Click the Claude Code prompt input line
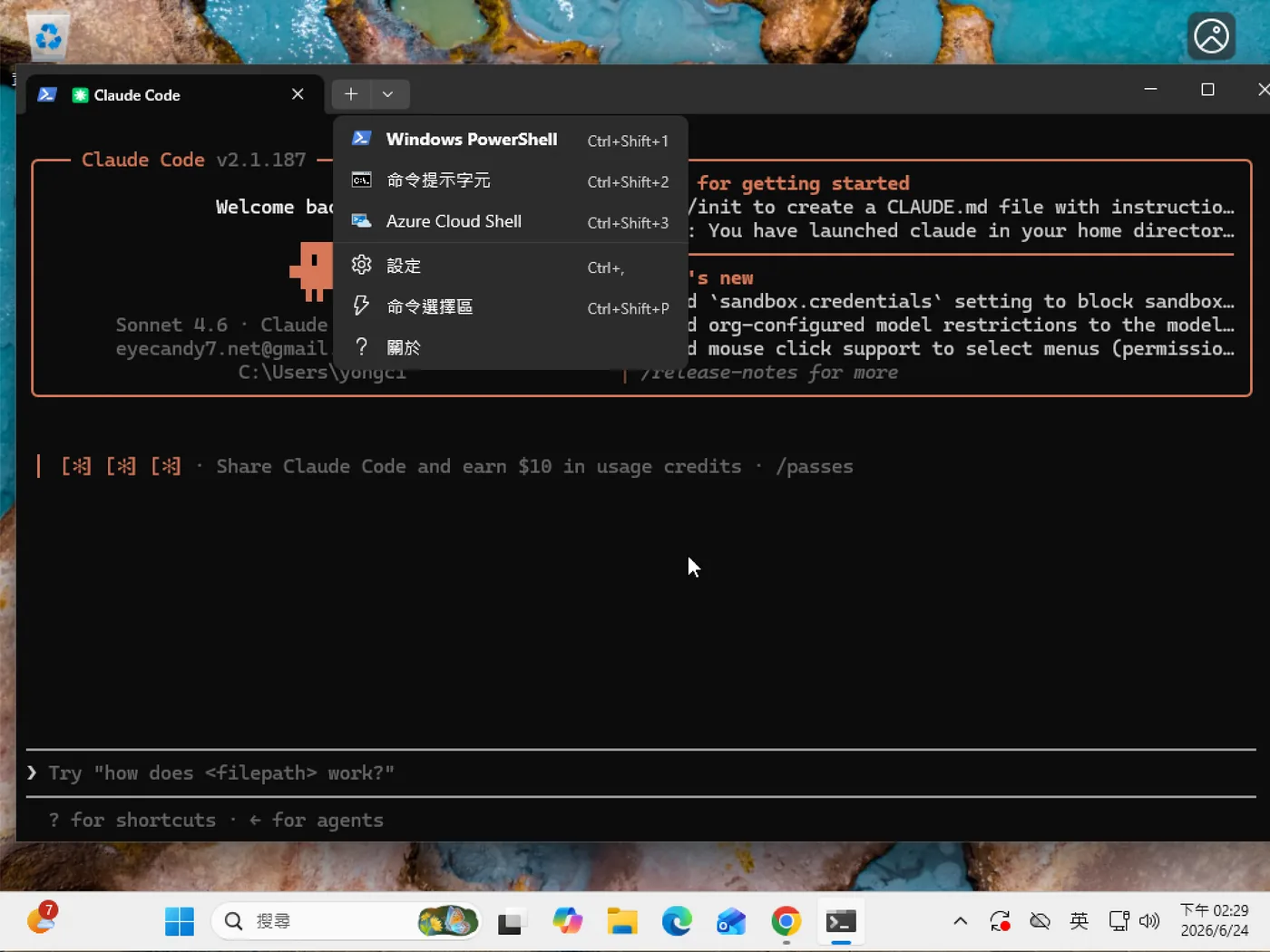1270x952 pixels. (x=640, y=773)
